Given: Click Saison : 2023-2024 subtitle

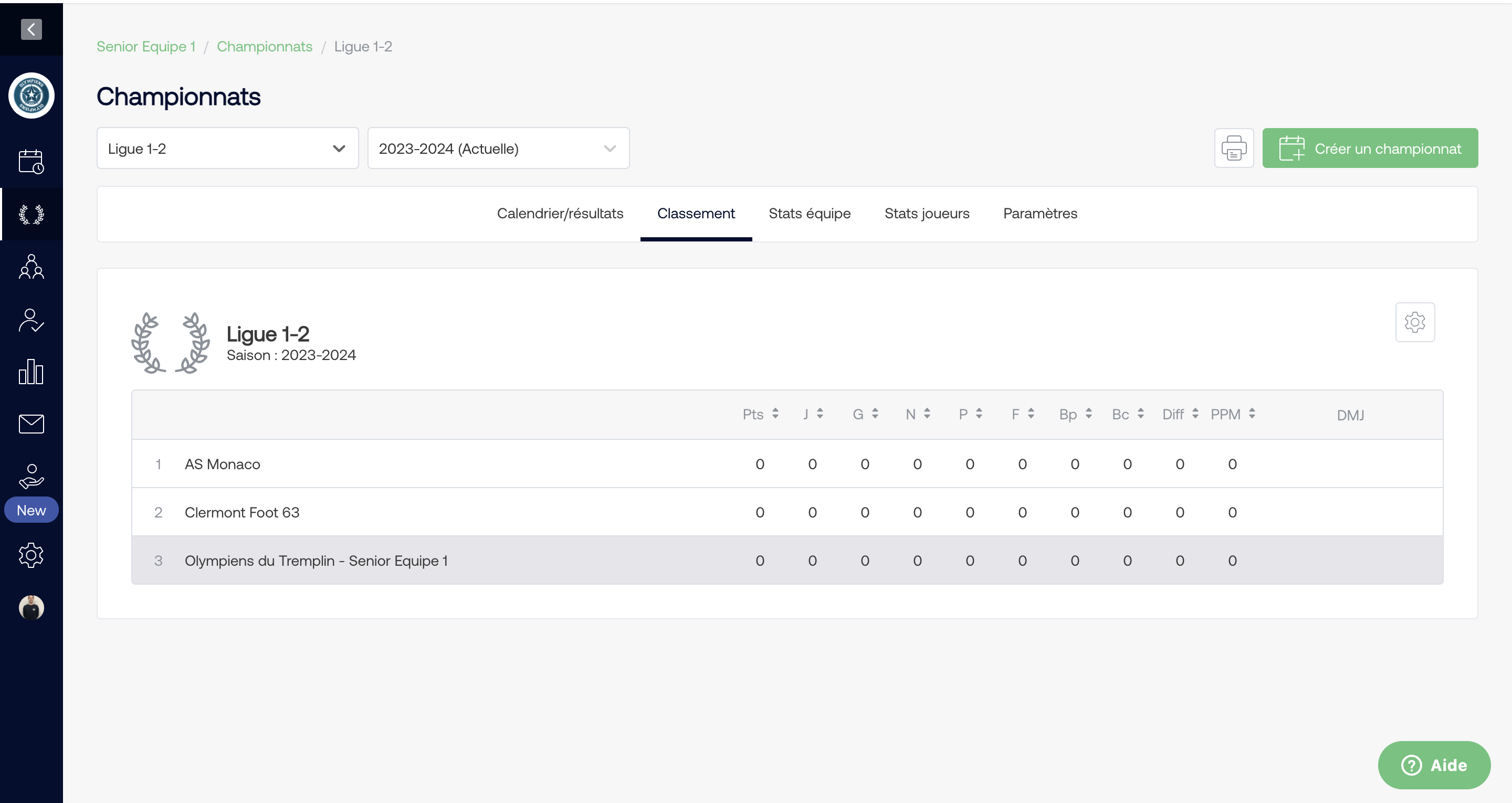Looking at the screenshot, I should [x=291, y=355].
